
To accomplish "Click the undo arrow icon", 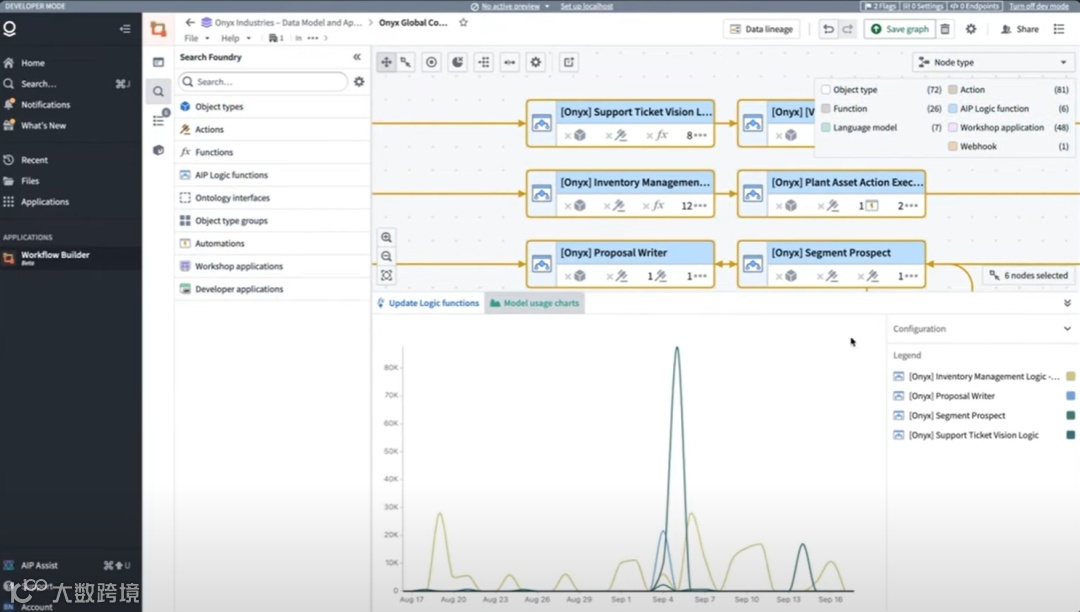I will (828, 29).
